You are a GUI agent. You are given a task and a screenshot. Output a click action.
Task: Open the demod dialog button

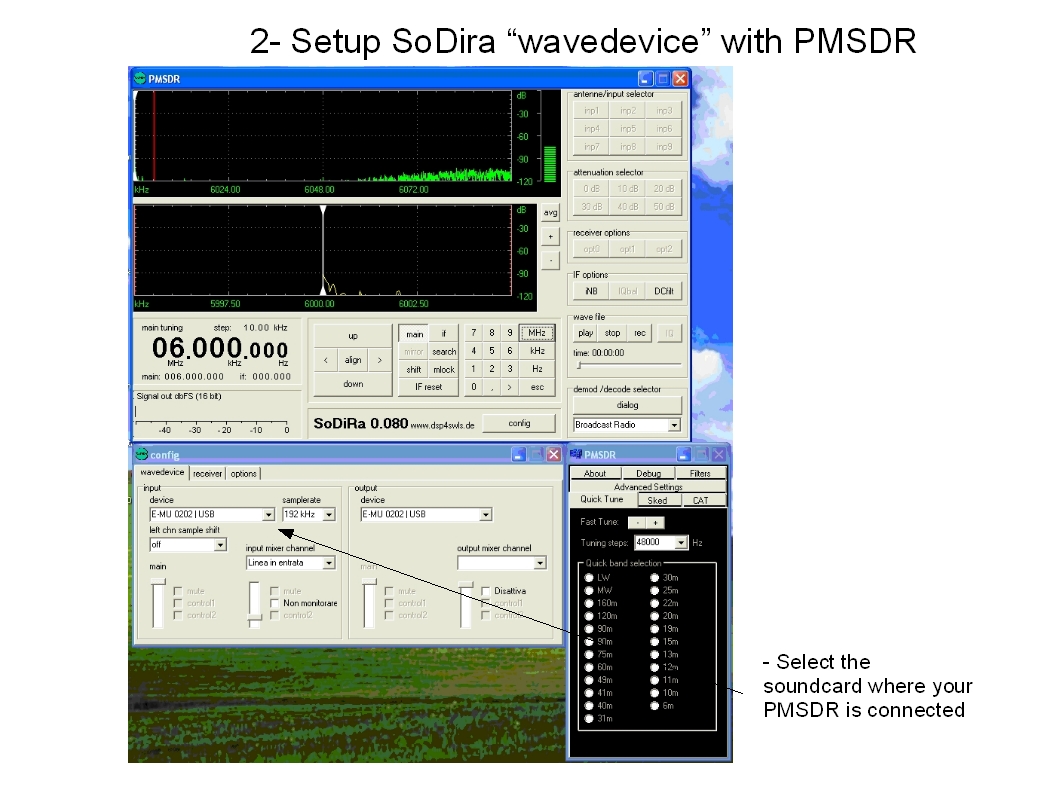coord(628,405)
